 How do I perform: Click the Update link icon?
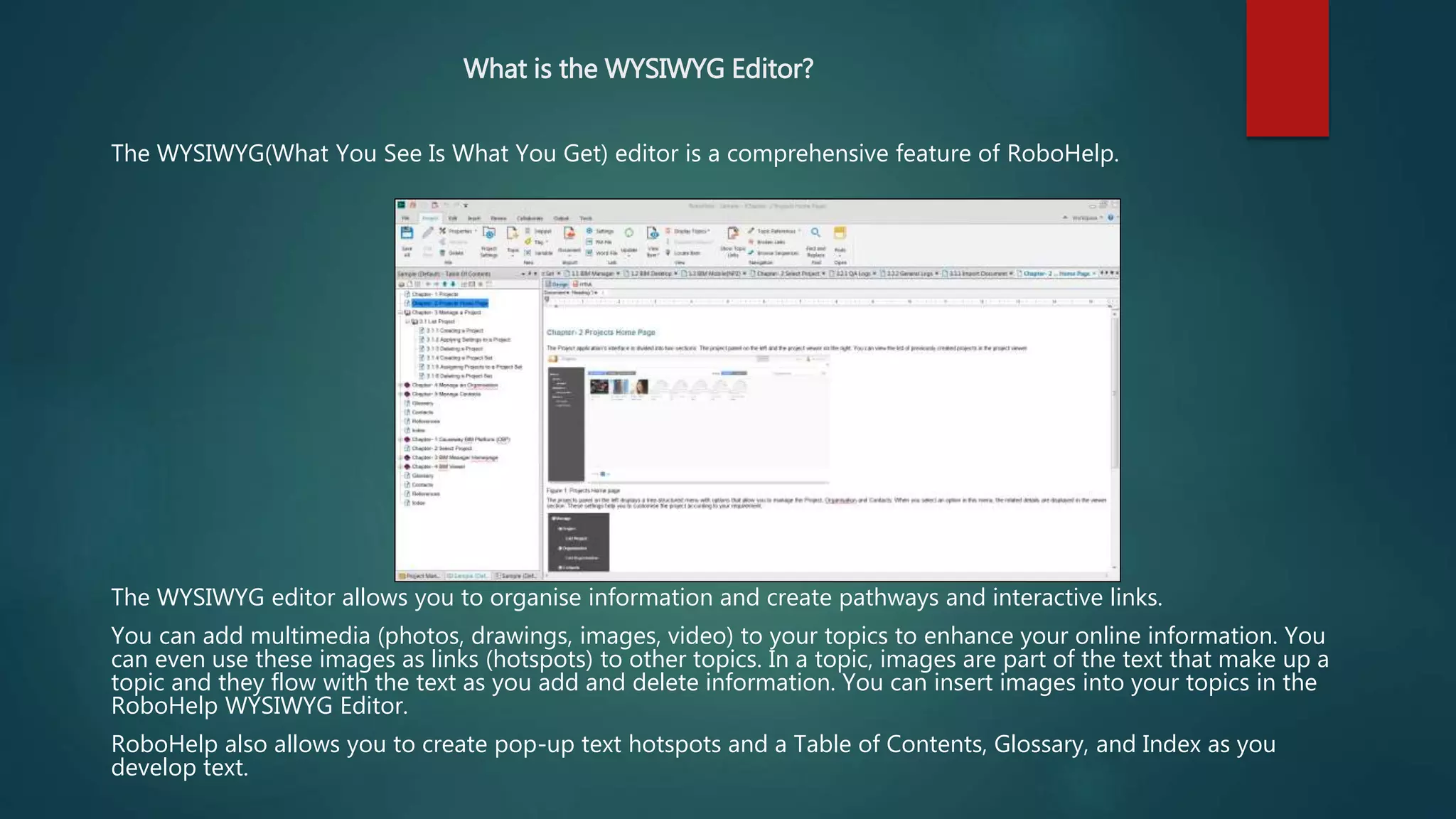629,232
